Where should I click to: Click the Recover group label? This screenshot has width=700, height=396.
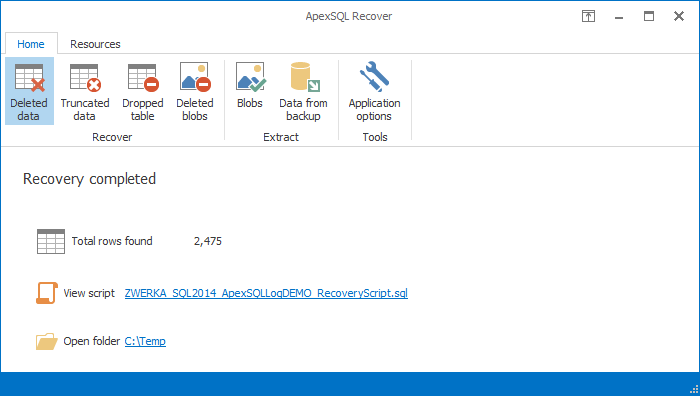coord(112,137)
